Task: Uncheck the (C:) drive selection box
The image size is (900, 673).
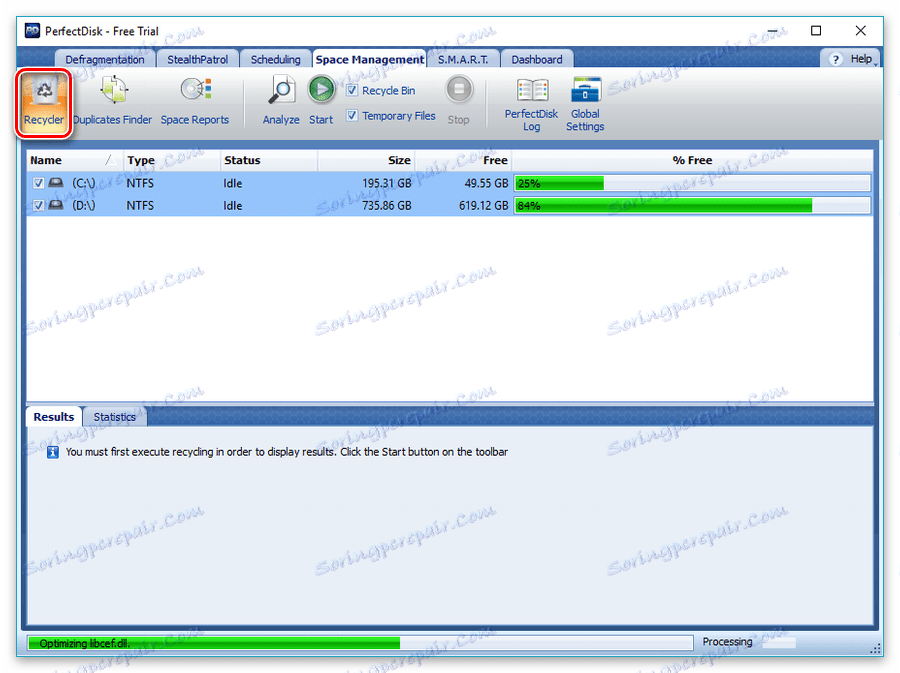Action: coord(37,183)
